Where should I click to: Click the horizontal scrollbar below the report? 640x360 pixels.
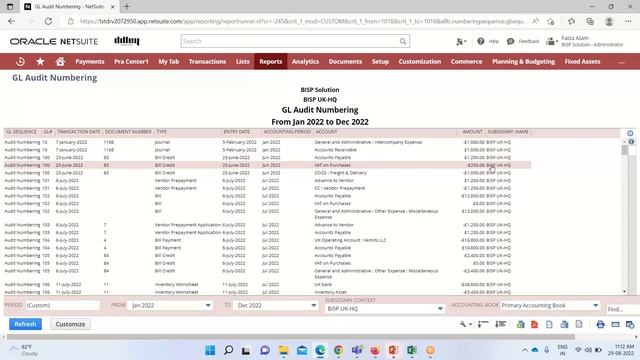[291, 337]
